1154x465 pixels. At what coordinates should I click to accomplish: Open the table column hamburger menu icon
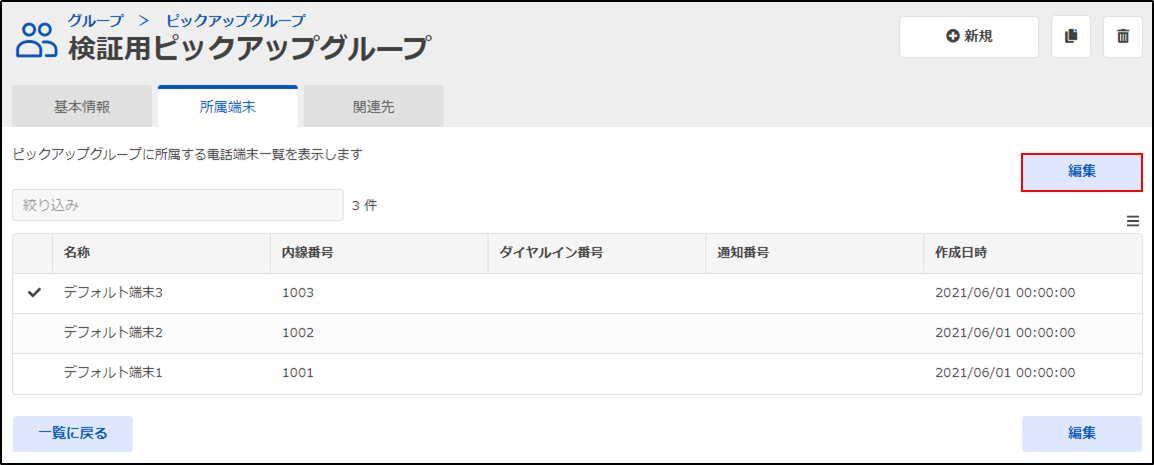click(x=1133, y=221)
